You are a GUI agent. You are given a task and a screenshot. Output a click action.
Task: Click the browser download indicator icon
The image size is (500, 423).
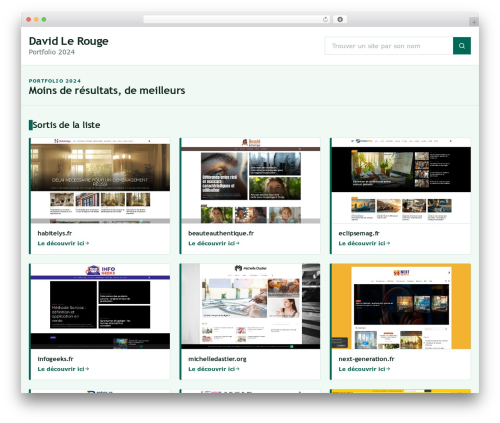coord(340,19)
